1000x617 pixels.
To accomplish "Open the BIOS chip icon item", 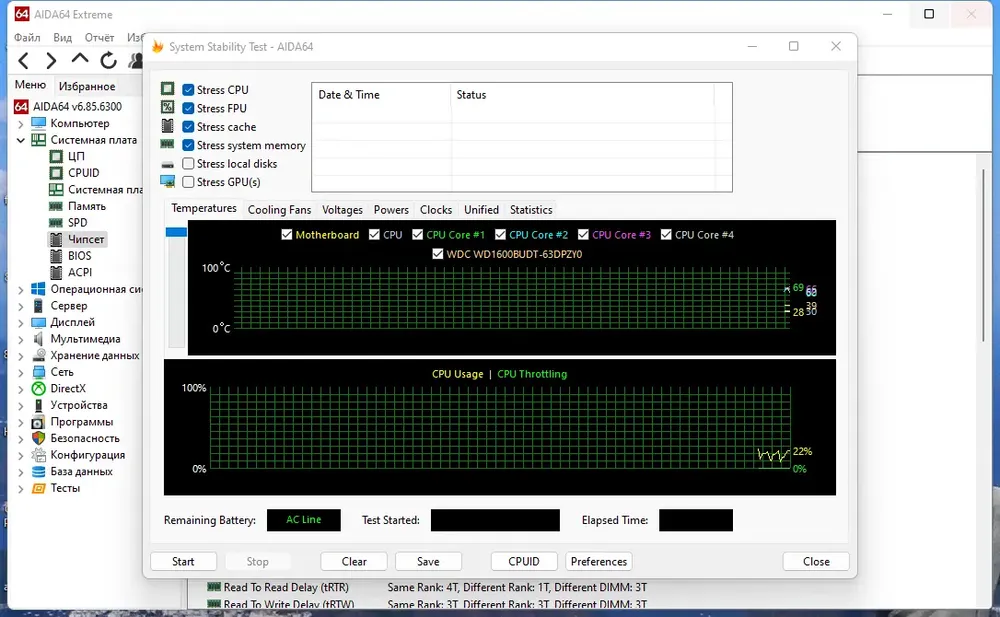I will 56,256.
